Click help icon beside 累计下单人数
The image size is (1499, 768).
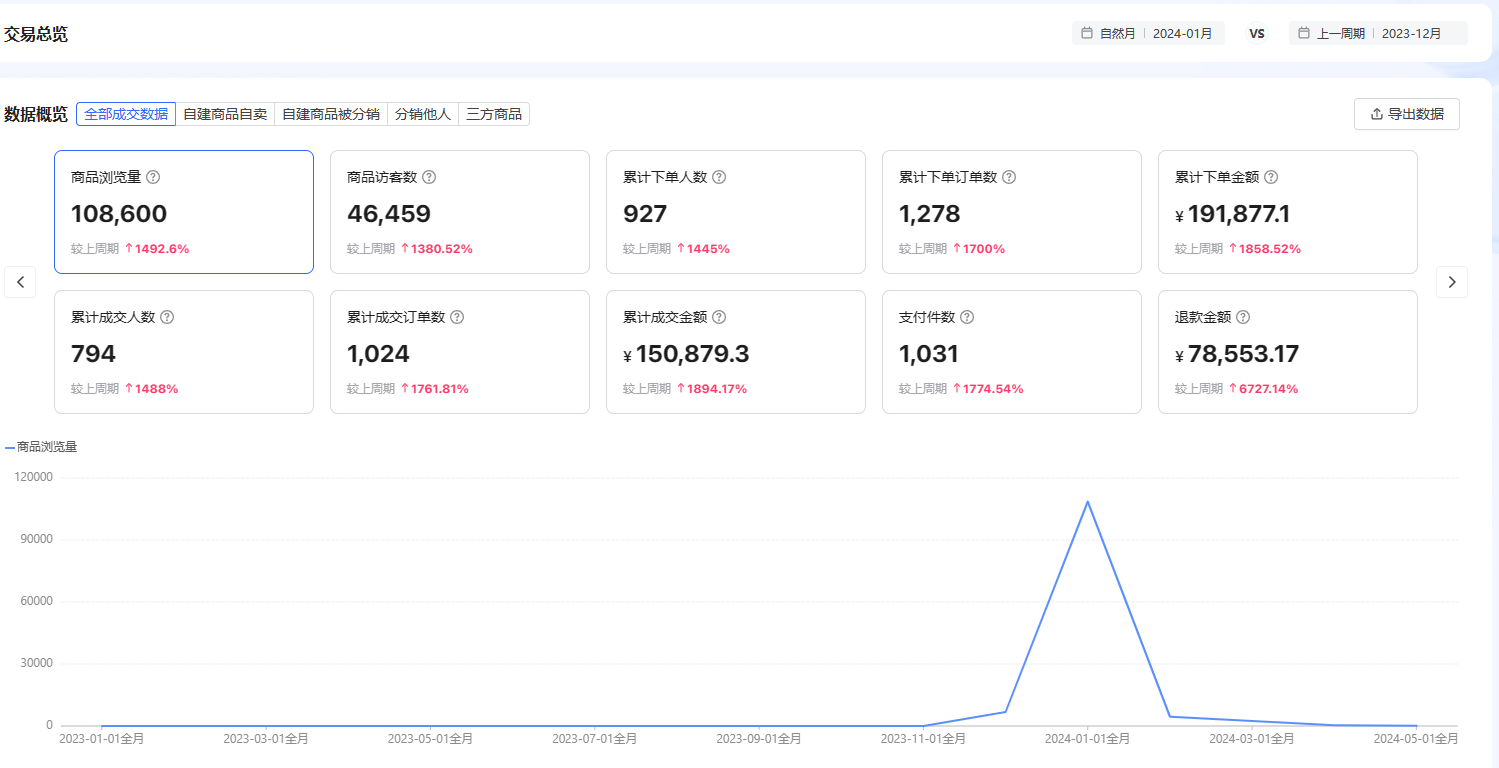coord(719,177)
